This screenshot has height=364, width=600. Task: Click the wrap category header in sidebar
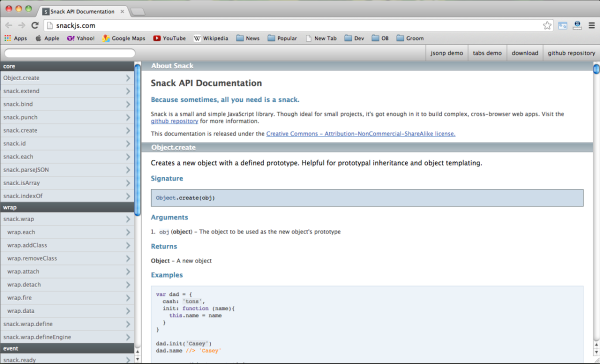(67, 207)
